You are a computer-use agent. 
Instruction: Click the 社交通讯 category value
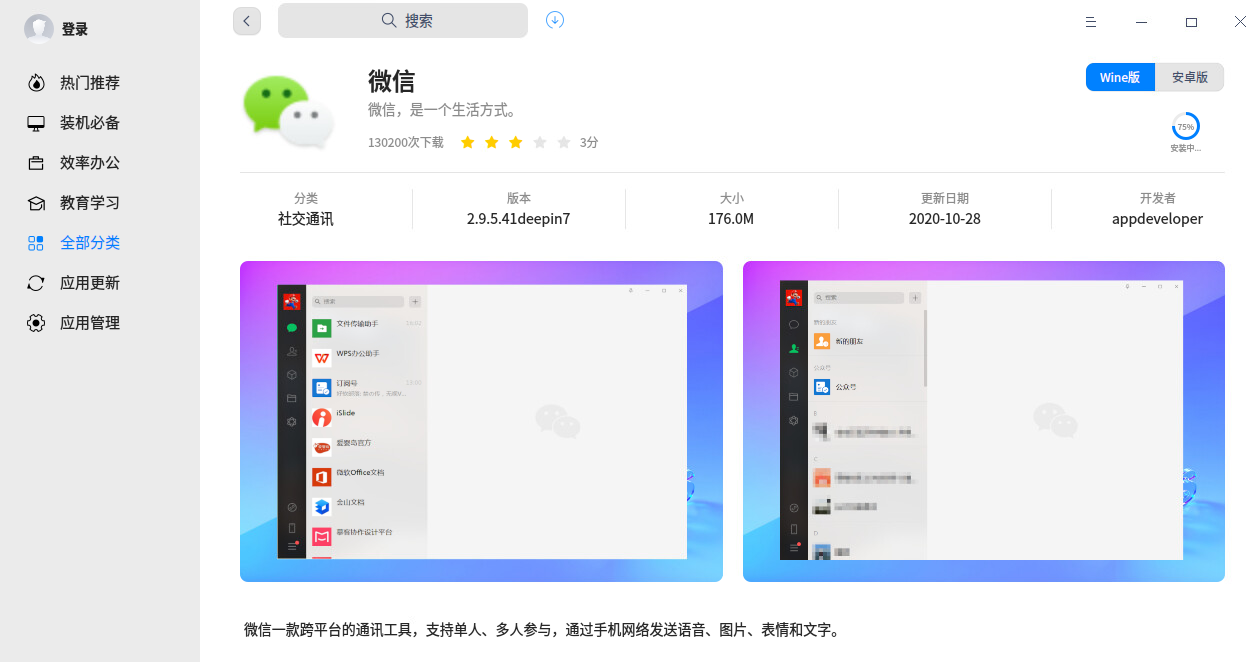coord(306,219)
